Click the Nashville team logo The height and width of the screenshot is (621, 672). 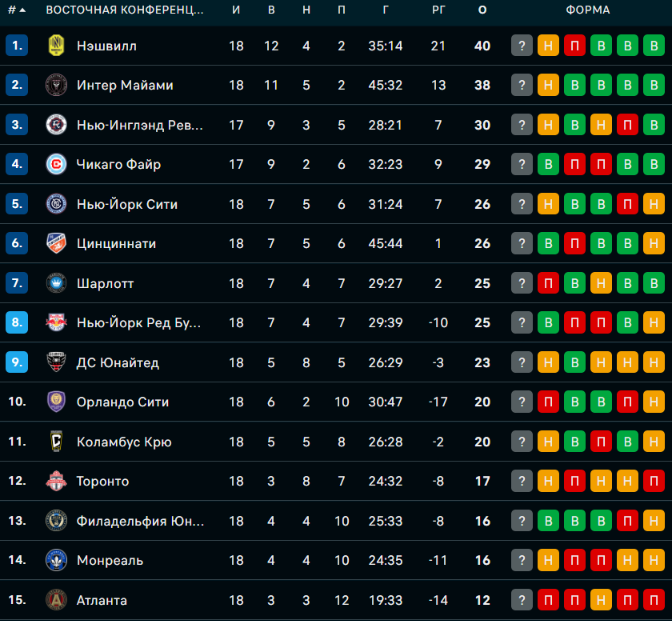(56, 45)
